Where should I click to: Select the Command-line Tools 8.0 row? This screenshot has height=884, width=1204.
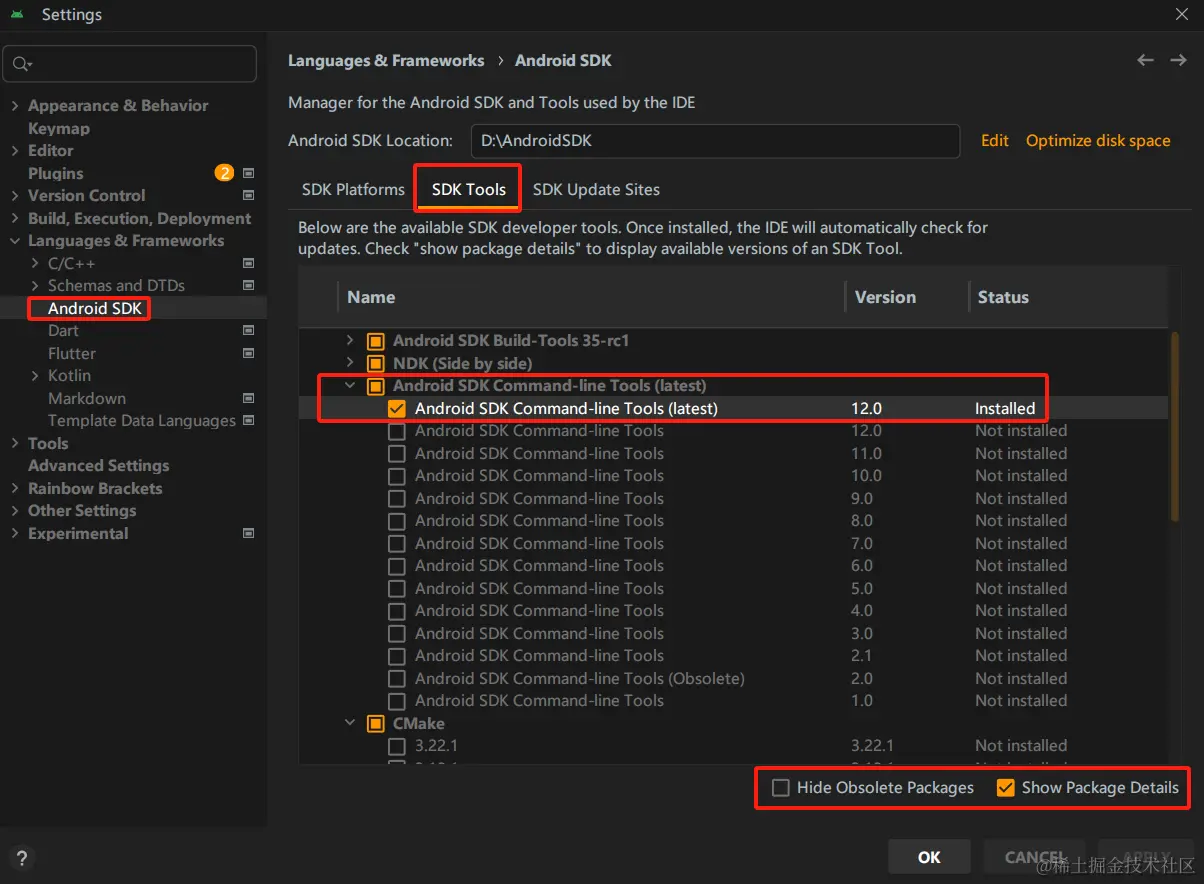coord(733,521)
